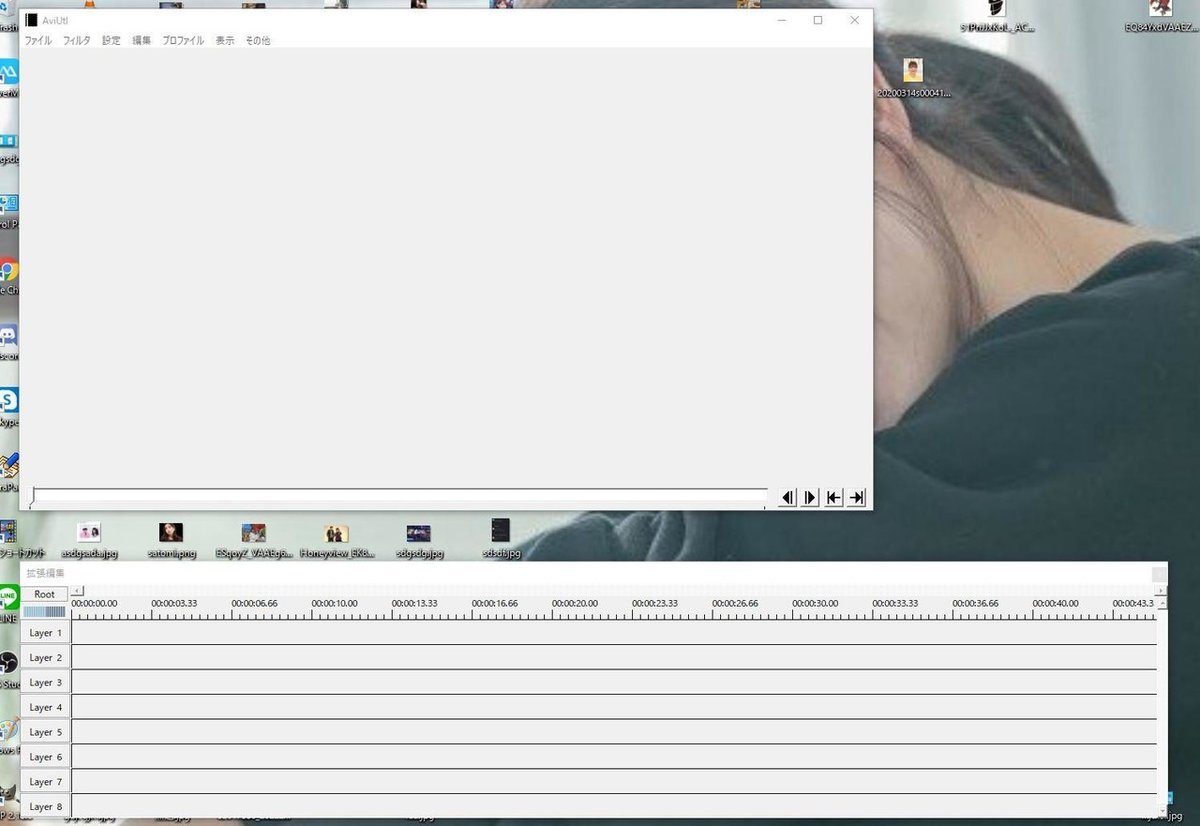The height and width of the screenshot is (826, 1200).
Task: Open the ファイル menu in AviUtl
Action: point(38,41)
